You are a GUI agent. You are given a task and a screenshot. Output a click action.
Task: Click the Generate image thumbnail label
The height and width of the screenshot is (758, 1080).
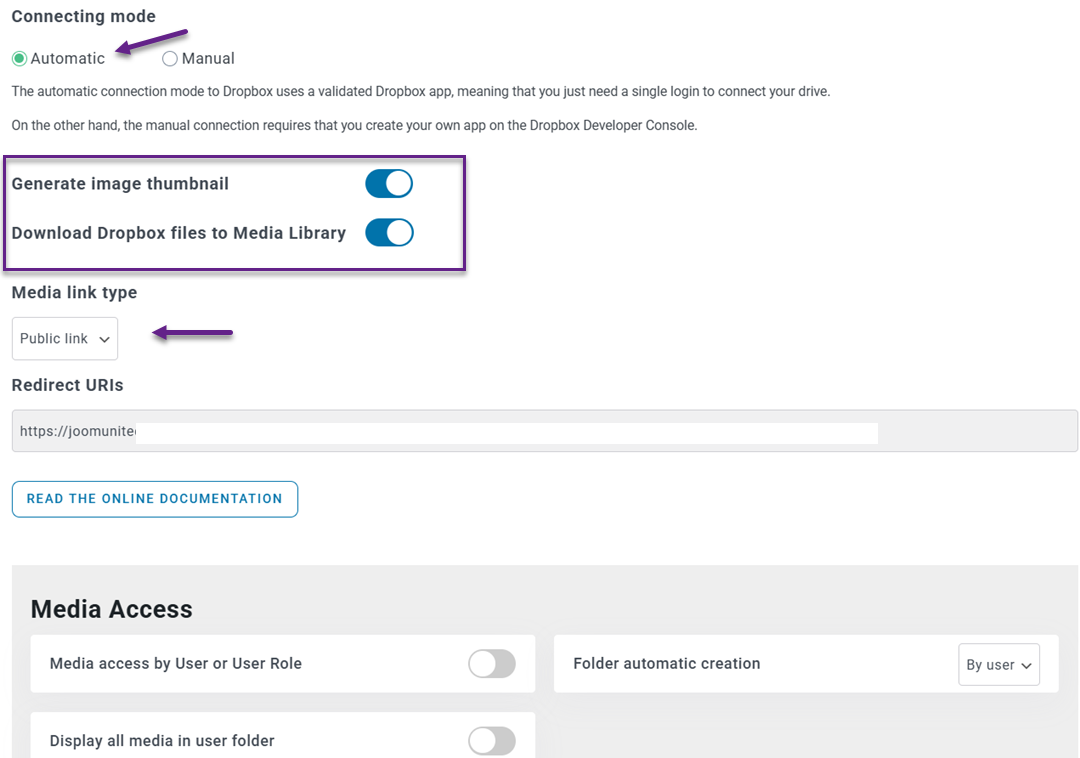[120, 183]
